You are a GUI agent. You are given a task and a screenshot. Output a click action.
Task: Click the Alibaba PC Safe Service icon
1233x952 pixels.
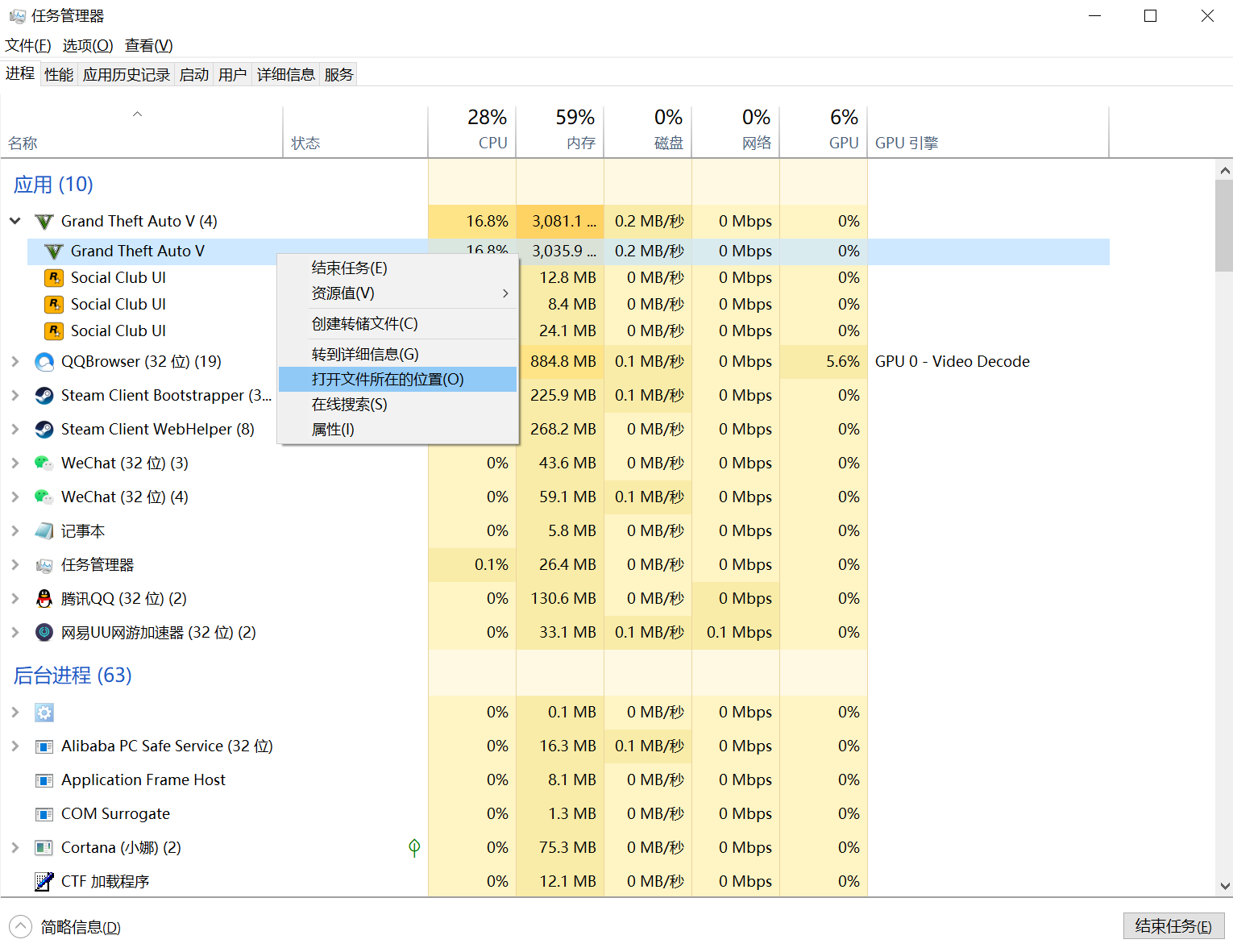44,746
